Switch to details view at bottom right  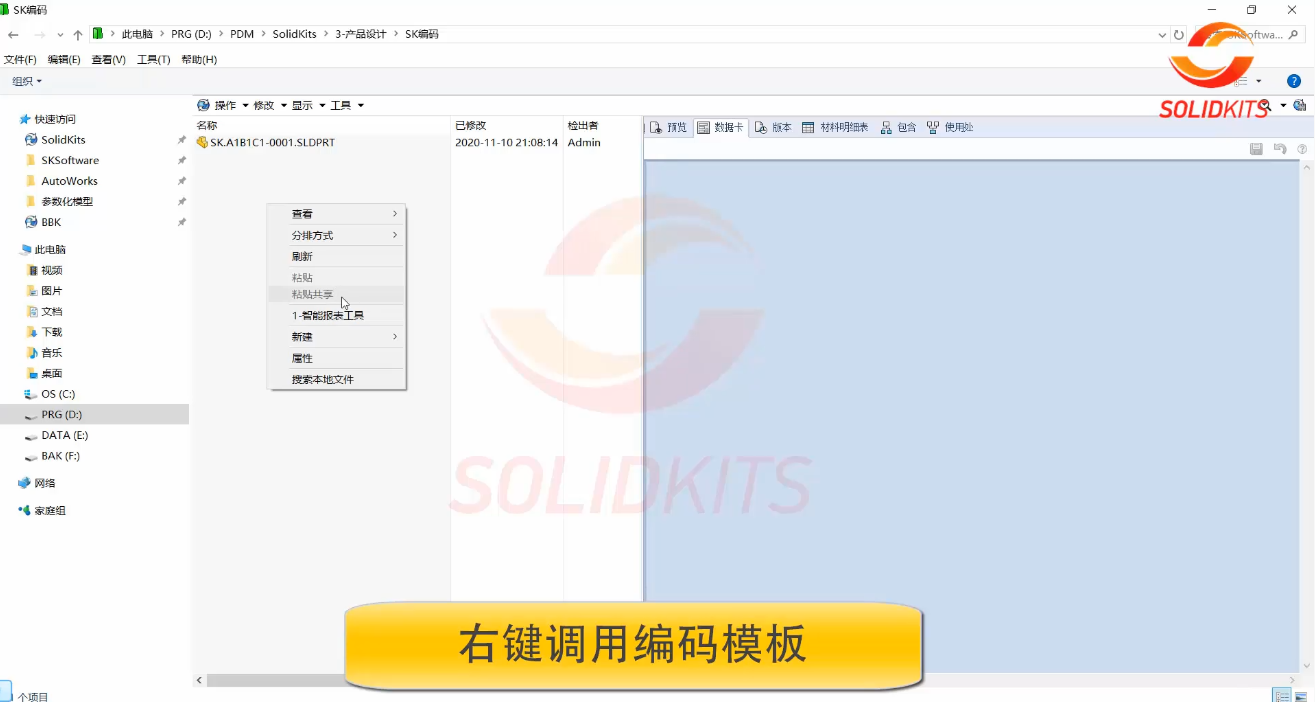1281,695
